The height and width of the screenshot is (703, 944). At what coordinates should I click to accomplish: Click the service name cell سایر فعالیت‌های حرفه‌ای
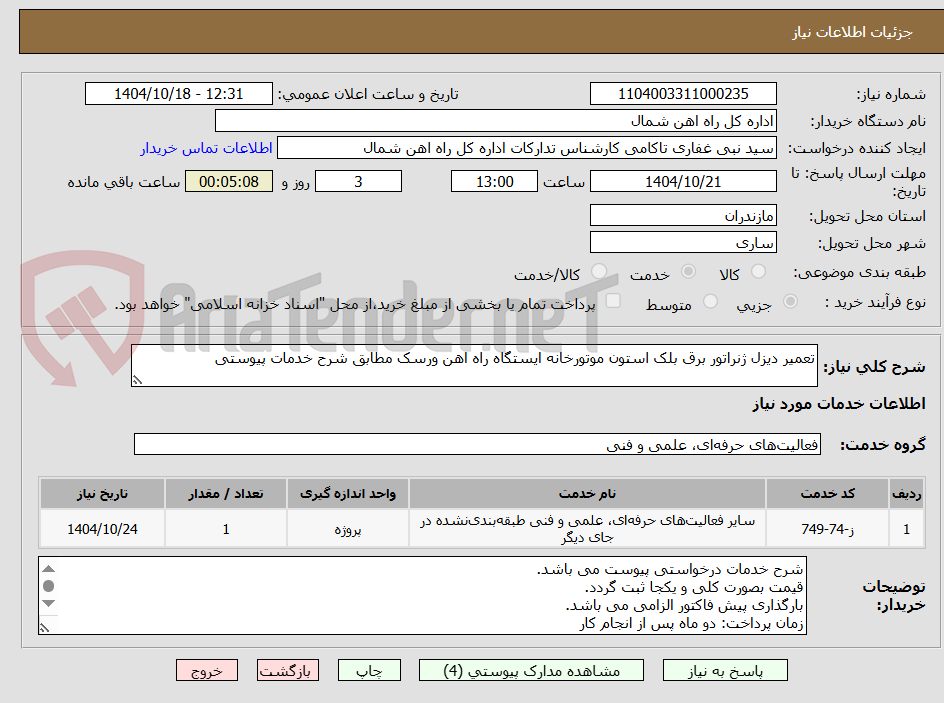(x=587, y=528)
